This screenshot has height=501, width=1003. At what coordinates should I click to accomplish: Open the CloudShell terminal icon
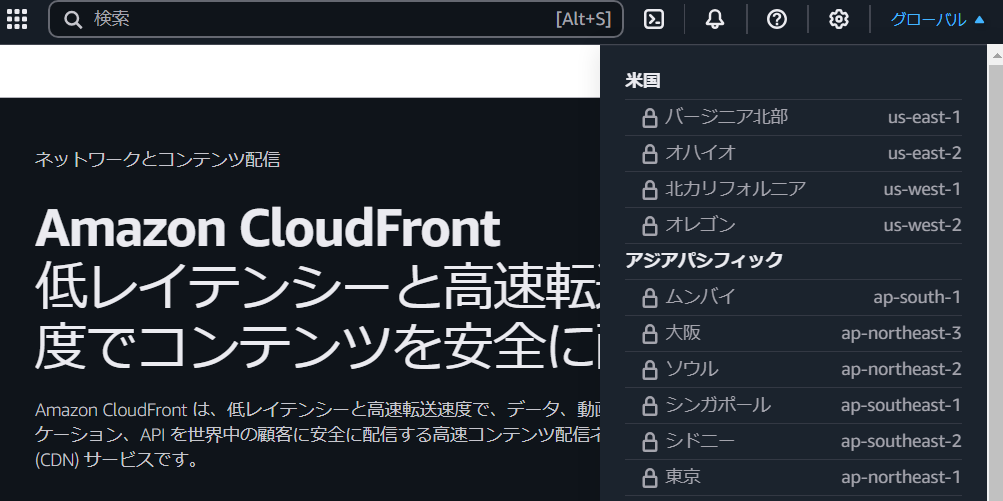653,19
